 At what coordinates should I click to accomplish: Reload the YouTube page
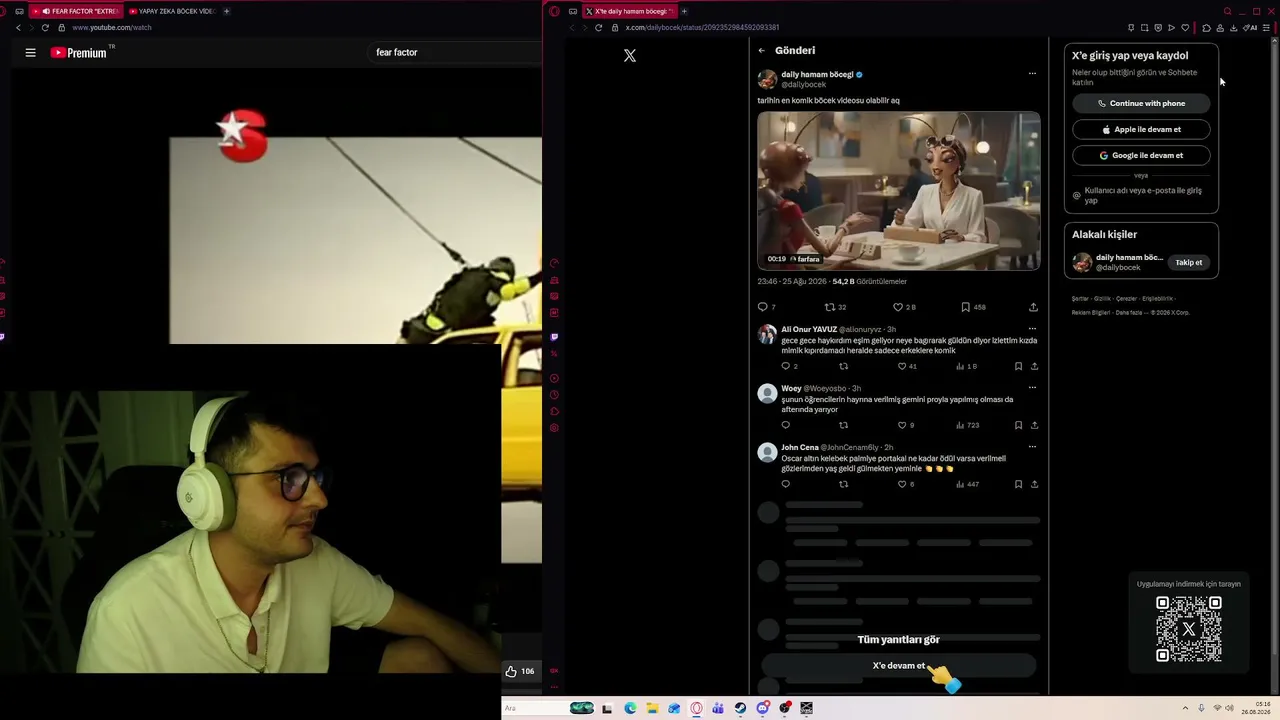pos(45,28)
